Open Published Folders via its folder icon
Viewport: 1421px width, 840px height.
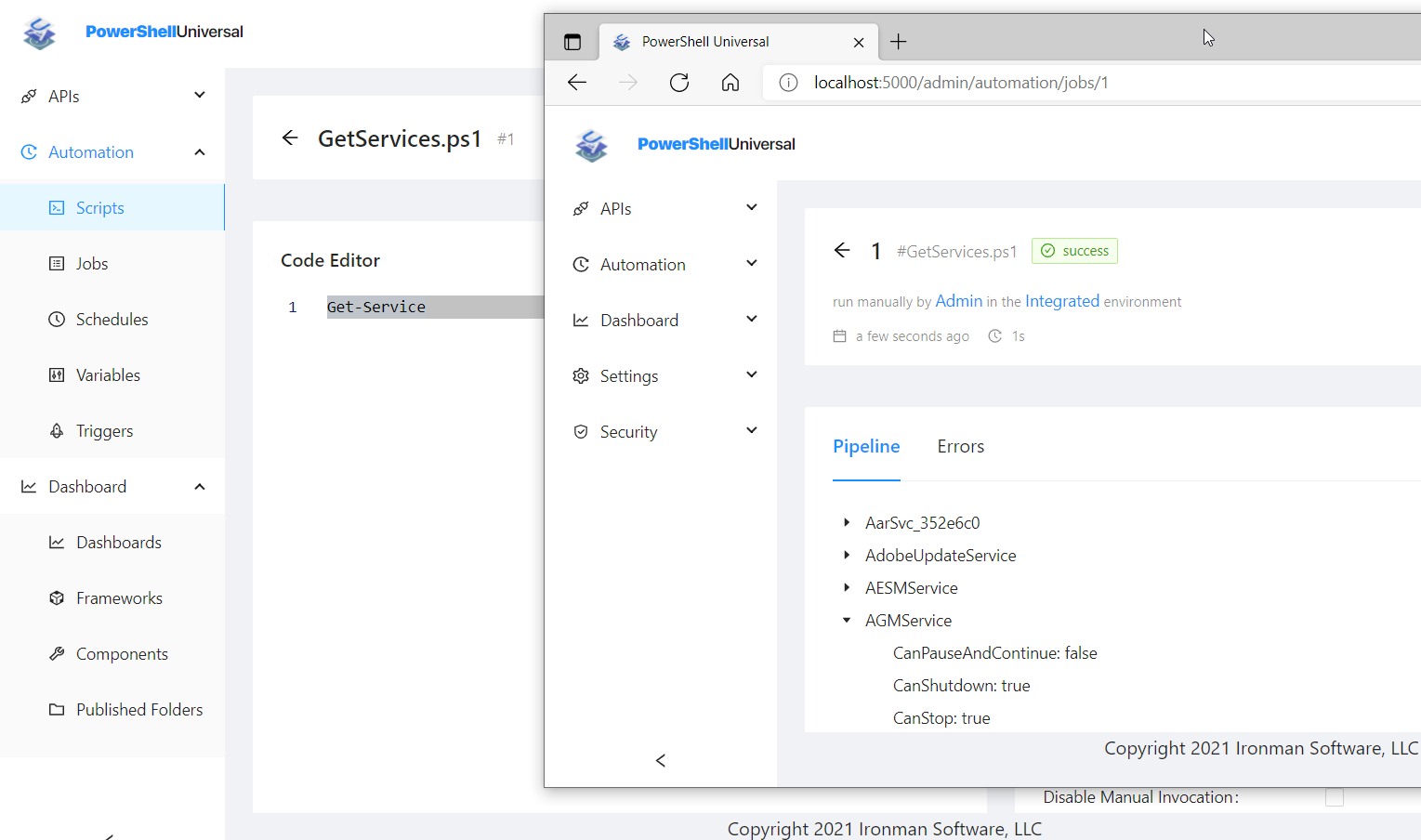56,709
